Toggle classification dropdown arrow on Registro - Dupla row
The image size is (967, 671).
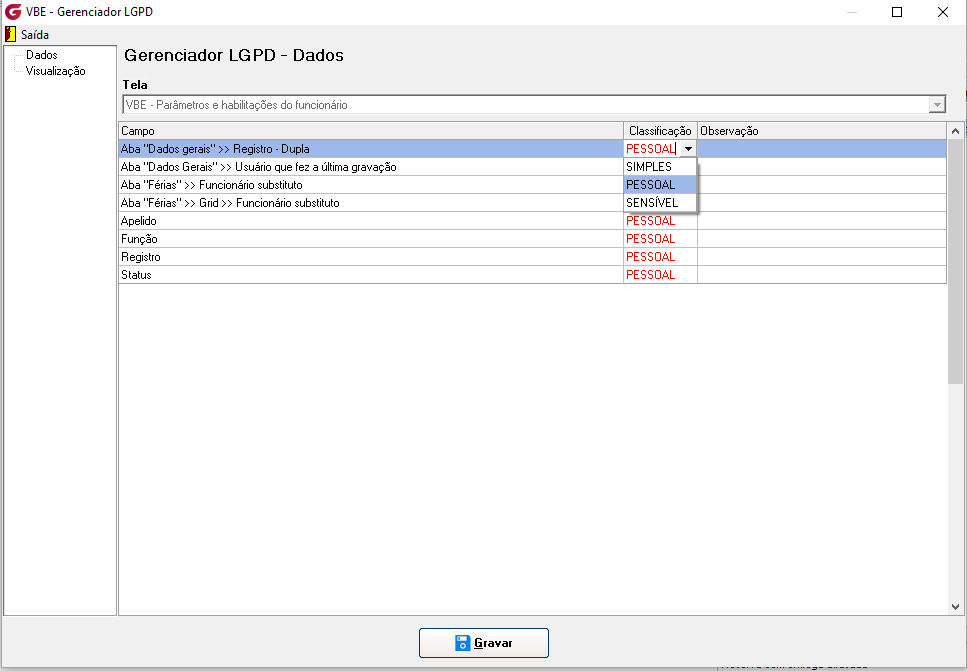click(688, 149)
